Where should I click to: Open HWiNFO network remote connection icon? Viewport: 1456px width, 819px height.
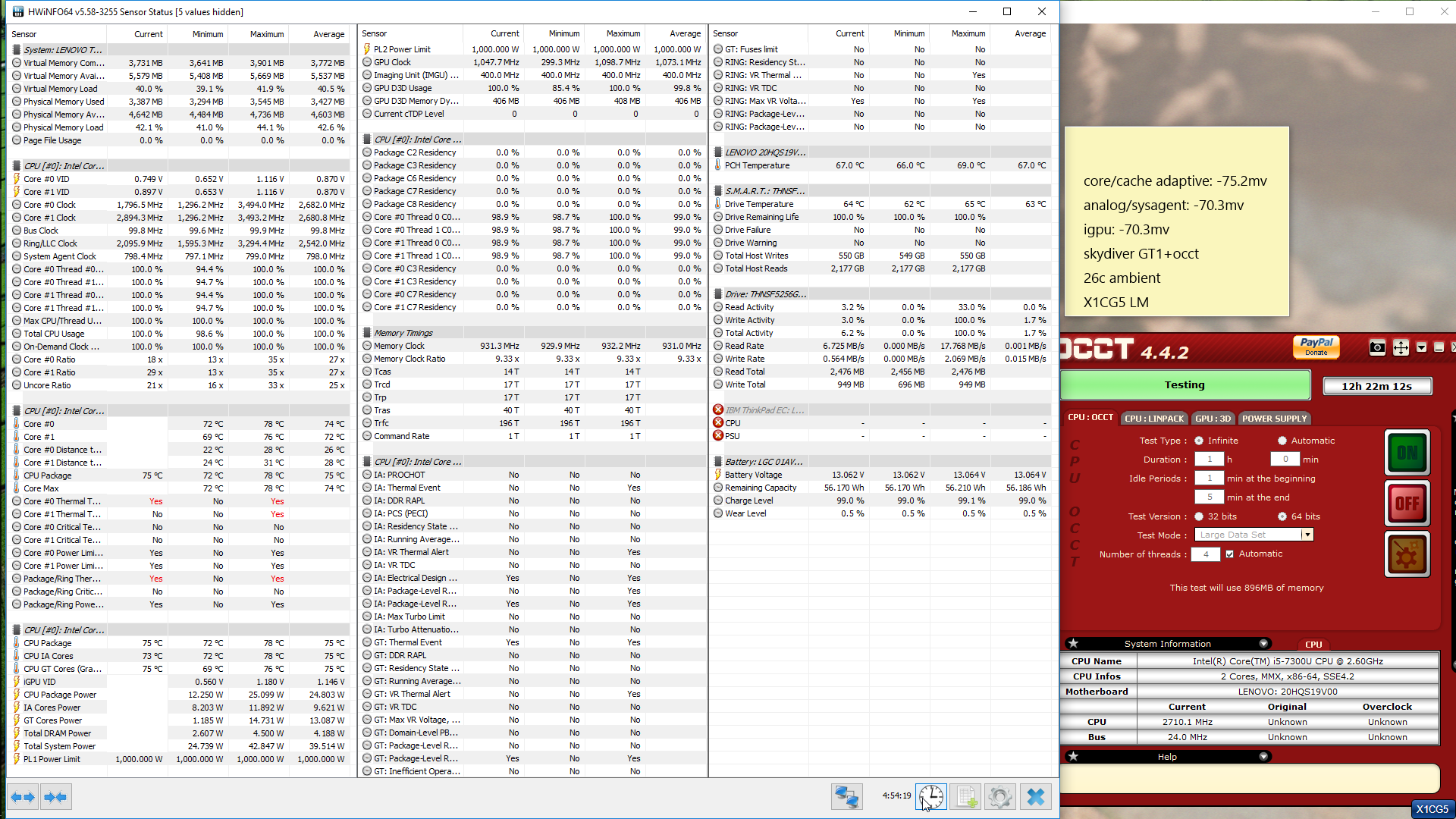(x=847, y=797)
